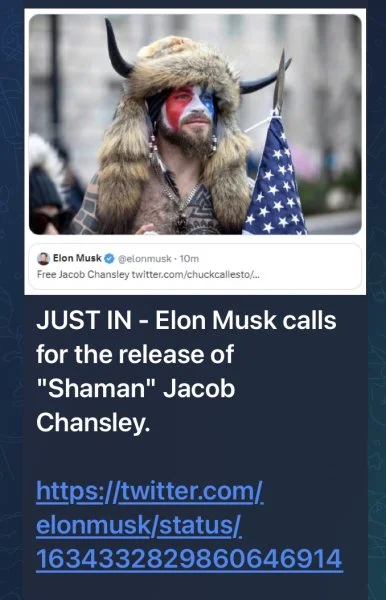Click the blue verified badge

[109, 259]
